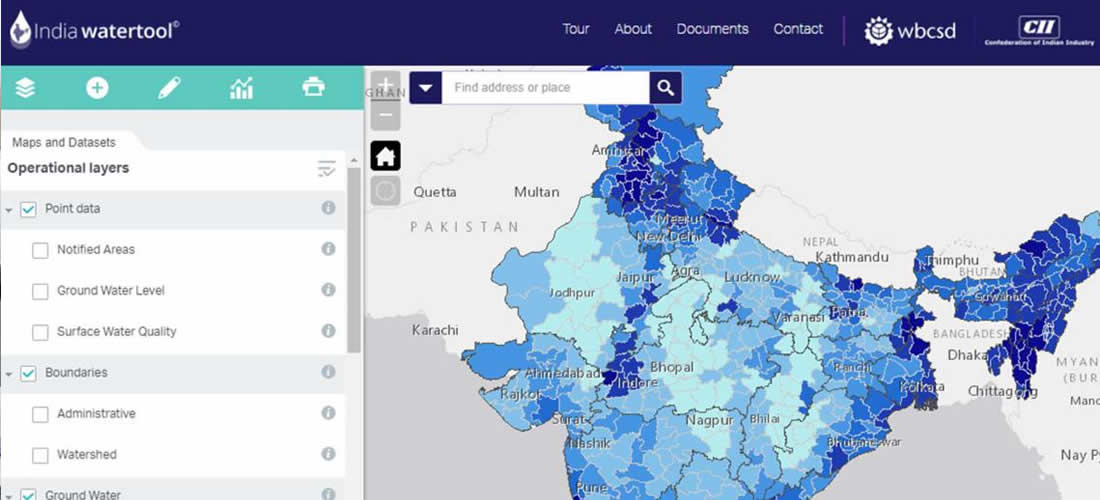The width and height of the screenshot is (1100, 500).
Task: Open the layers stack icon in toolbar
Action: [x=25, y=88]
